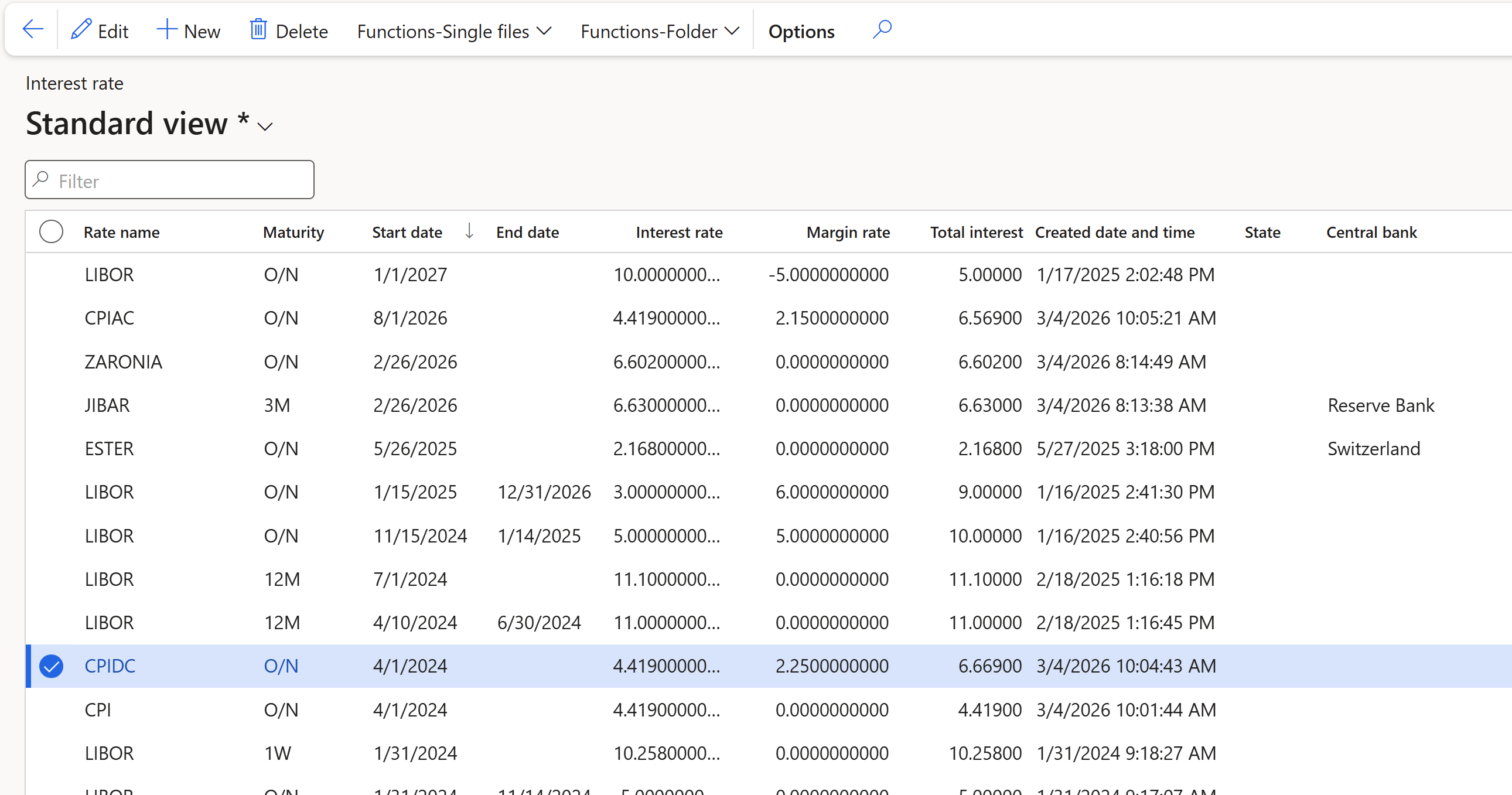Image resolution: width=1512 pixels, height=795 pixels.
Task: Open the Options menu tab
Action: pyautogui.click(x=801, y=31)
